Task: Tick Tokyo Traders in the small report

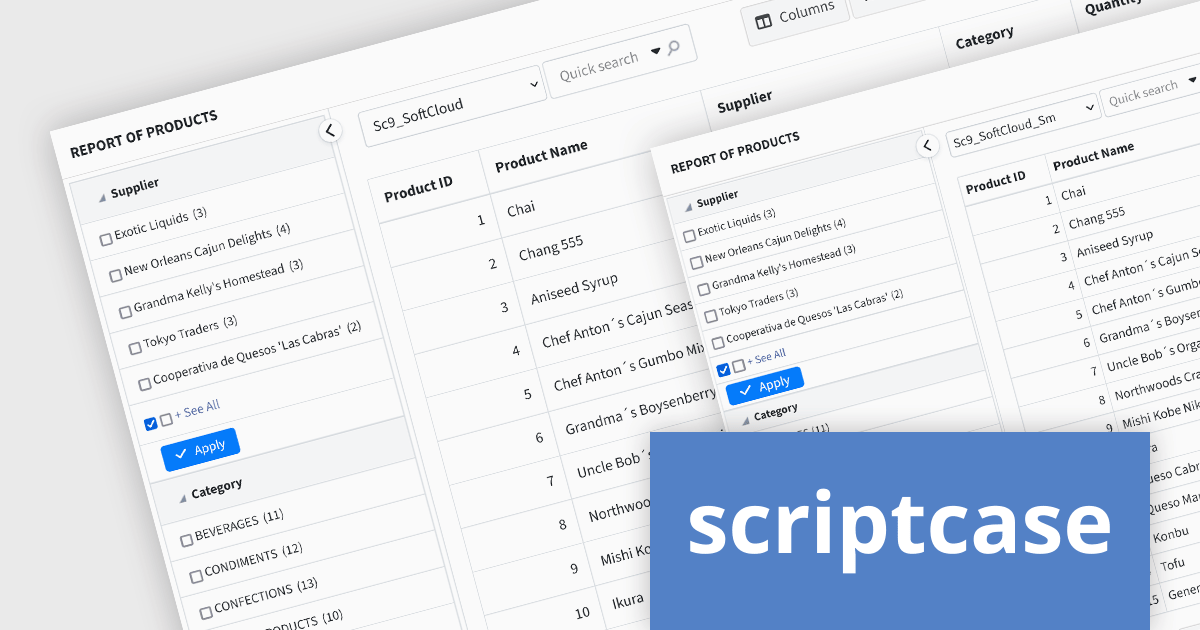Action: coord(711,316)
